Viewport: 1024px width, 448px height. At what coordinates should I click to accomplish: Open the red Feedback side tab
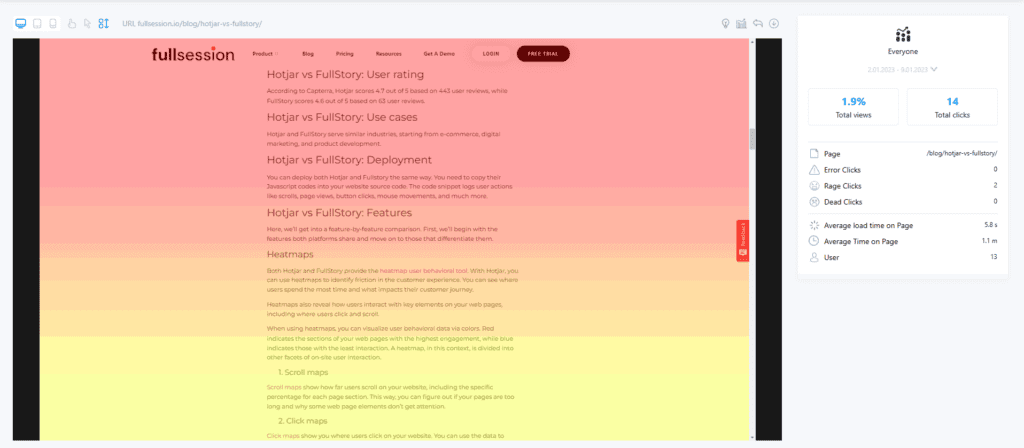click(x=742, y=241)
